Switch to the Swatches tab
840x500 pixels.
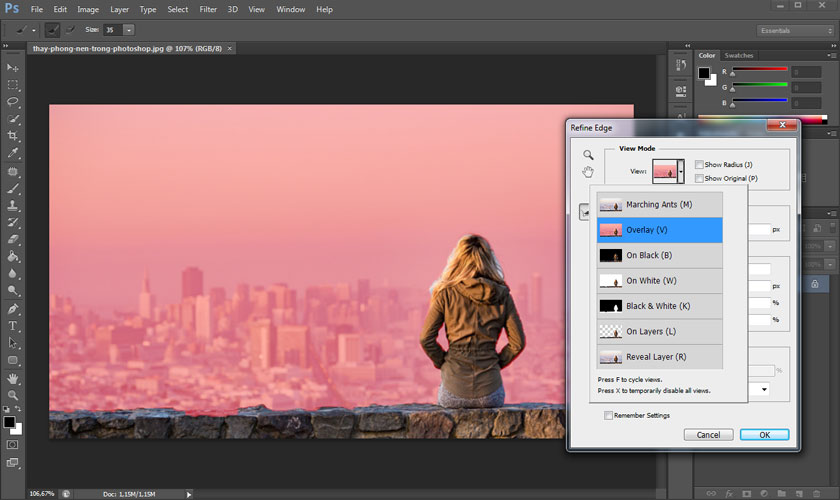[x=739, y=55]
